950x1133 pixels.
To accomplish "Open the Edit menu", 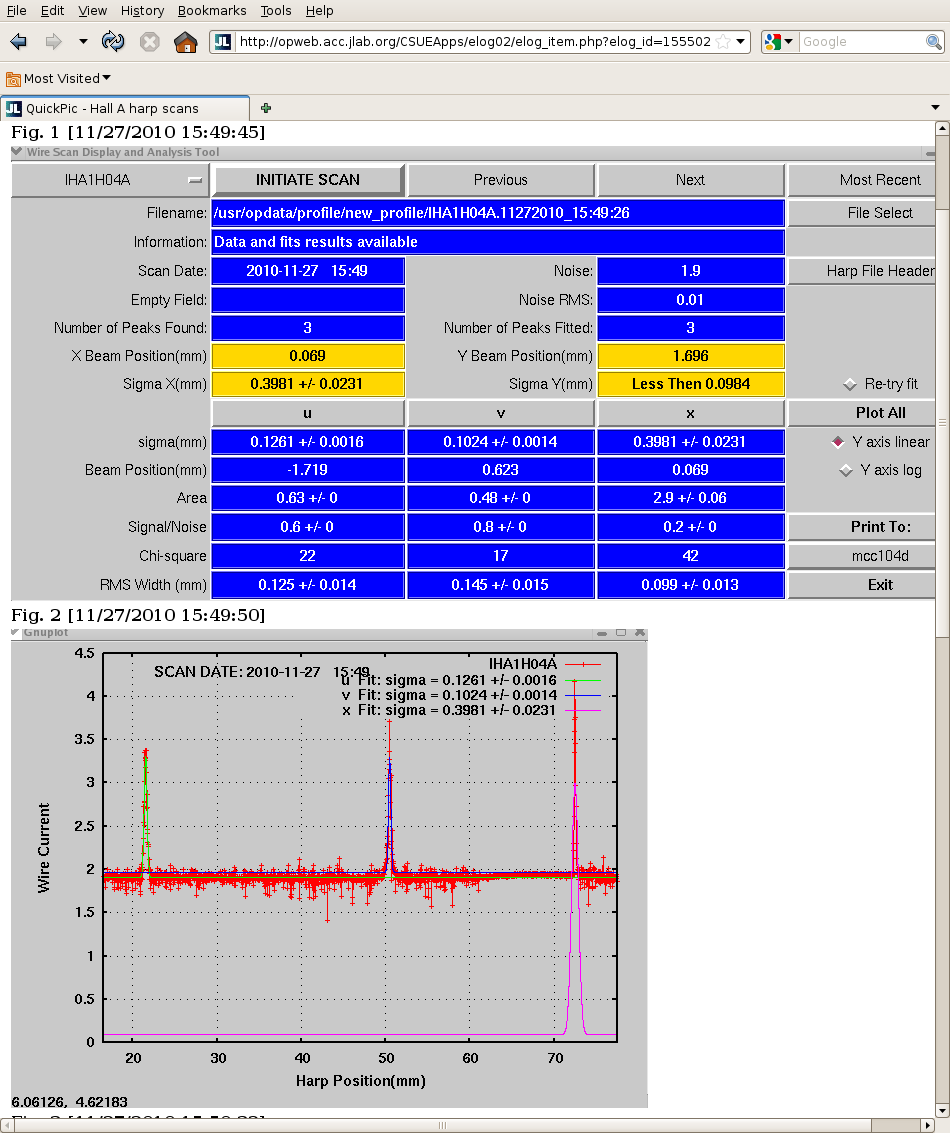I will 52,11.
